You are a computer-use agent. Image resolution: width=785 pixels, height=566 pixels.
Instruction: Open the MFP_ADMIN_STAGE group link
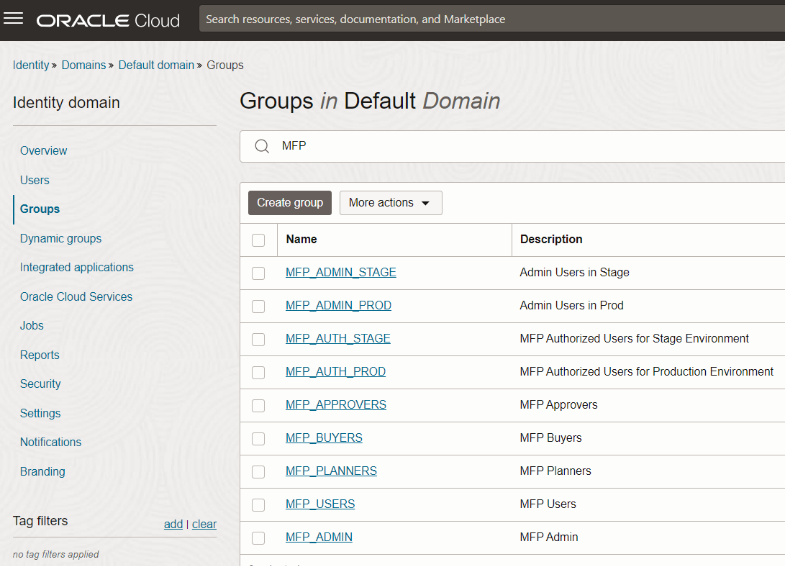coord(341,272)
